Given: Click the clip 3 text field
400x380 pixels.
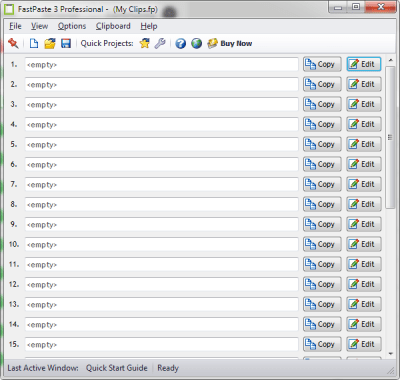Looking at the screenshot, I should pyautogui.click(x=162, y=104).
